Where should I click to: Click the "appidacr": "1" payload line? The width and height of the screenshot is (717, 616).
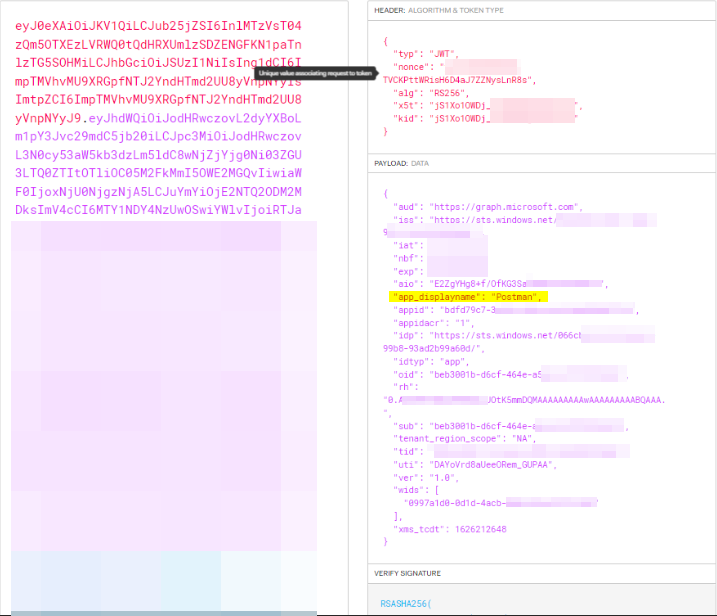click(x=433, y=323)
